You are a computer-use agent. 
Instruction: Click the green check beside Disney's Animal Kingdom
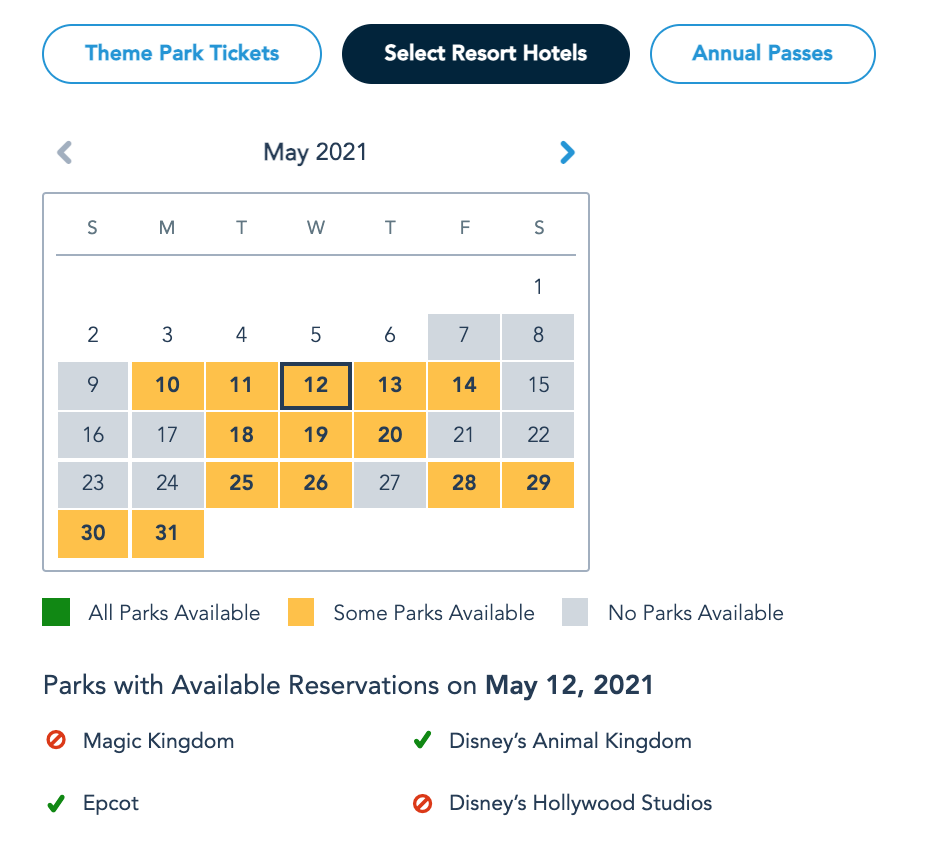coord(422,741)
